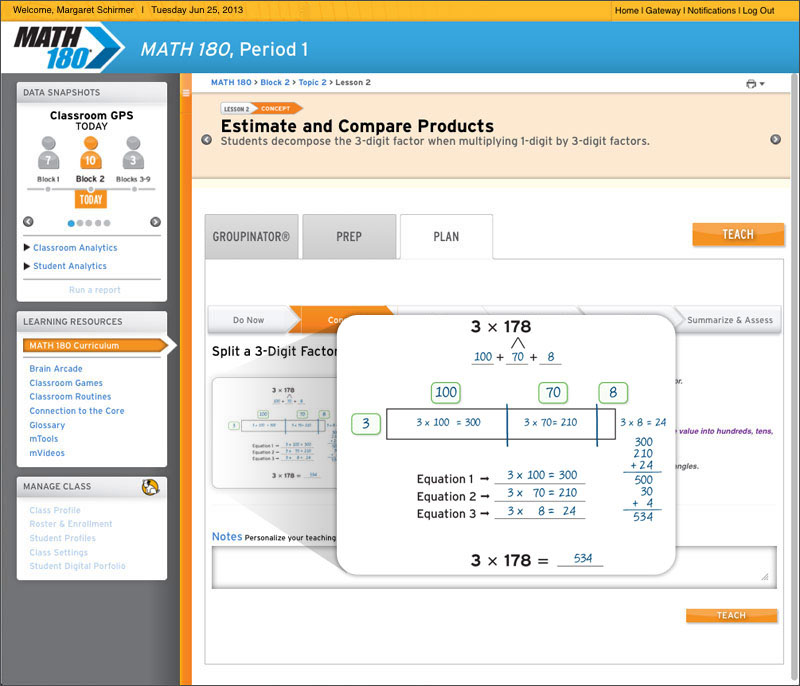Open Notifications in top navigation
The image size is (800, 686).
712,10
